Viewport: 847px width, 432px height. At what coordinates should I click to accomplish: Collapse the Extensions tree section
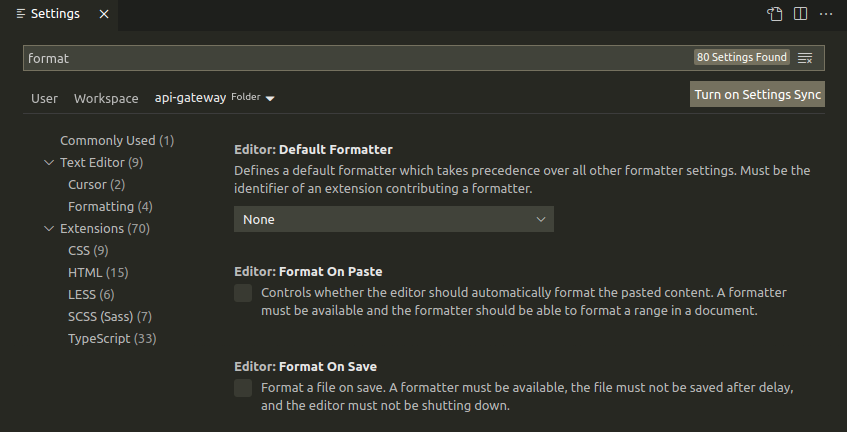coord(49,228)
